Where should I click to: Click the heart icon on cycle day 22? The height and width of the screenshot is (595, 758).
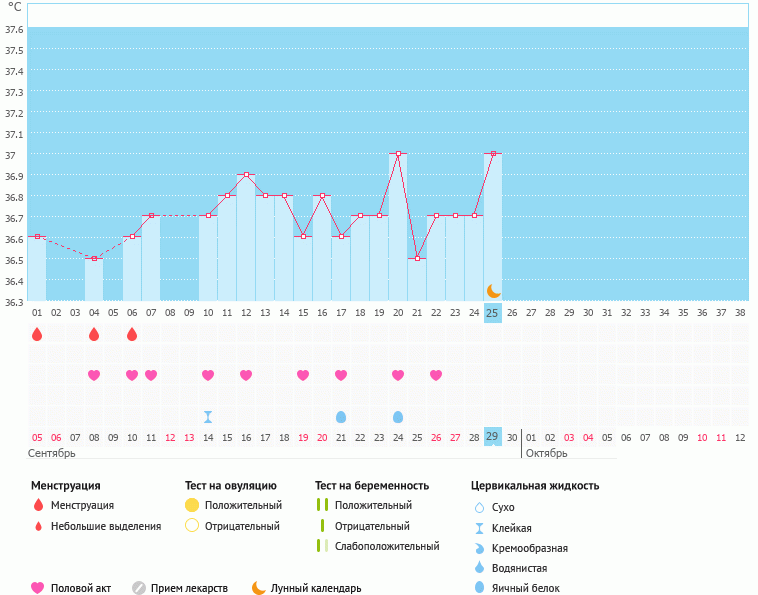coord(436,375)
